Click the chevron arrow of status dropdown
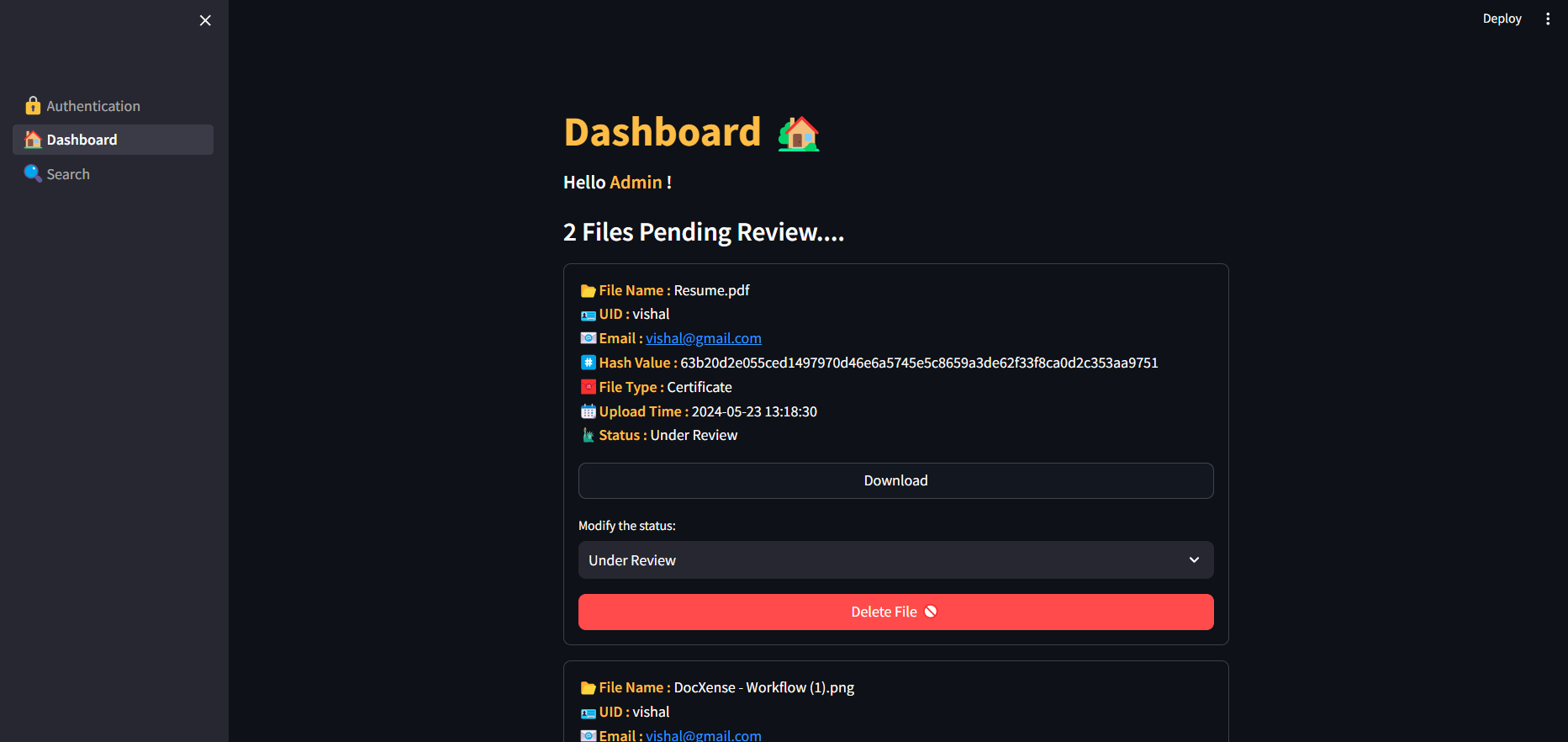This screenshot has height=742, width=1568. coord(1194,560)
